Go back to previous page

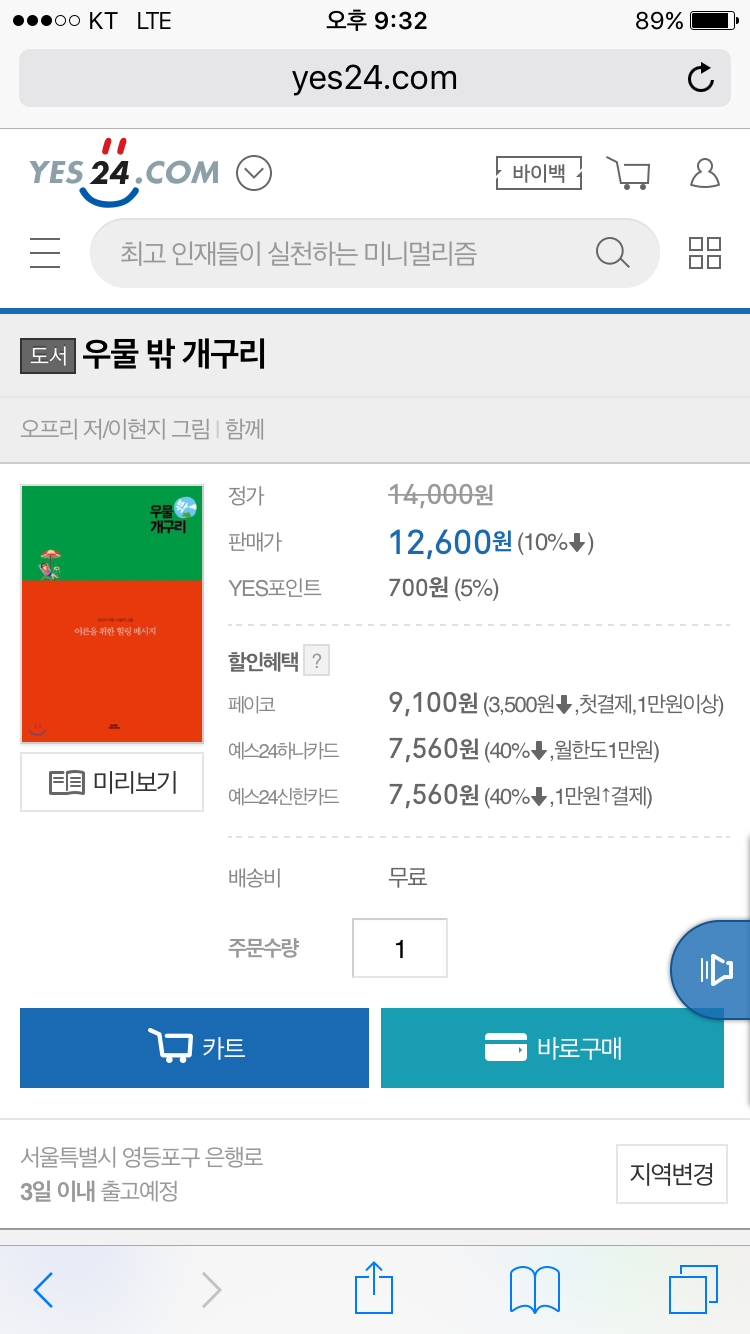click(43, 1290)
